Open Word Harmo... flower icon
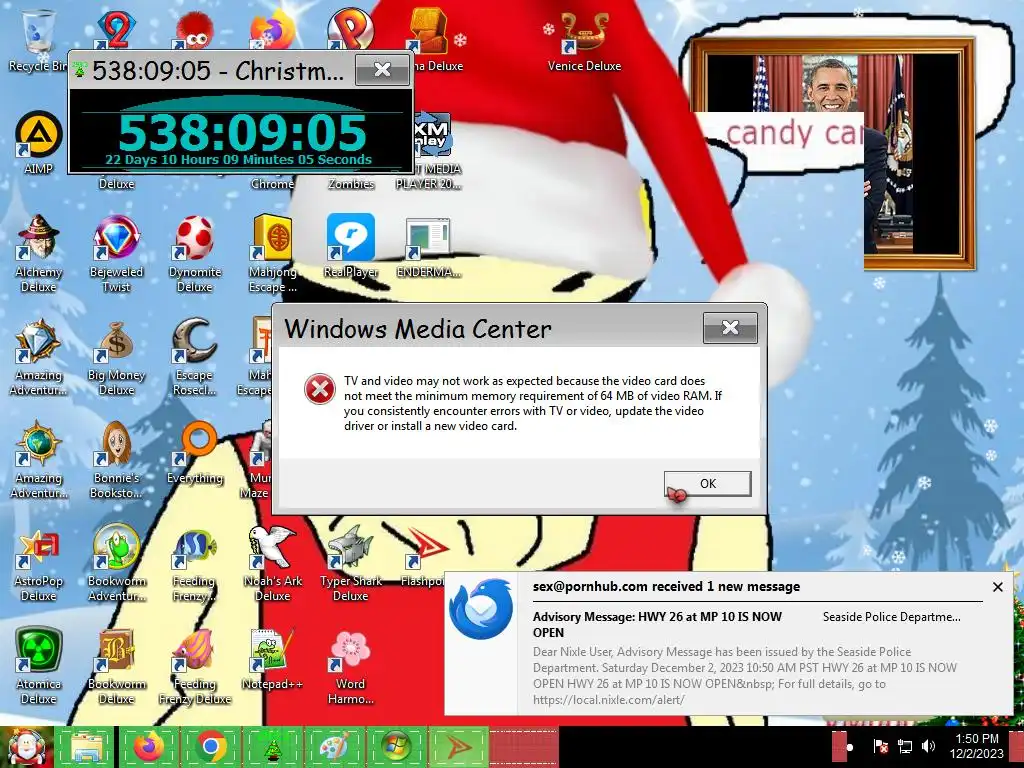1024x768 pixels. click(x=351, y=666)
